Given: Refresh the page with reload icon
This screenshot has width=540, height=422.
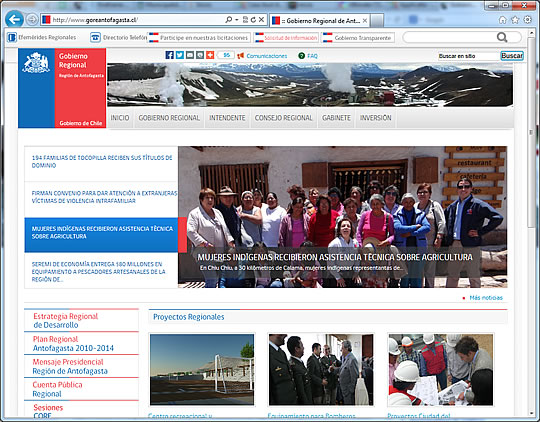Looking at the screenshot, I should [253, 20].
